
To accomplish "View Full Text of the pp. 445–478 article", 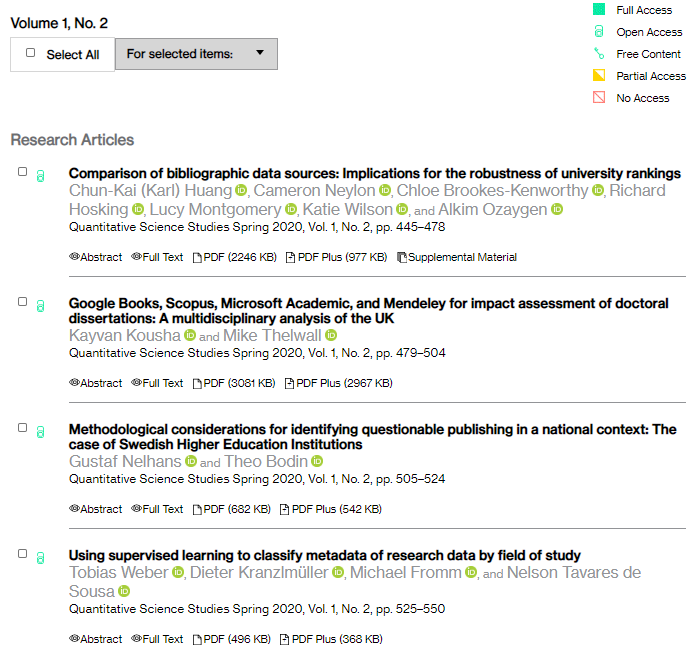I will pos(157,257).
